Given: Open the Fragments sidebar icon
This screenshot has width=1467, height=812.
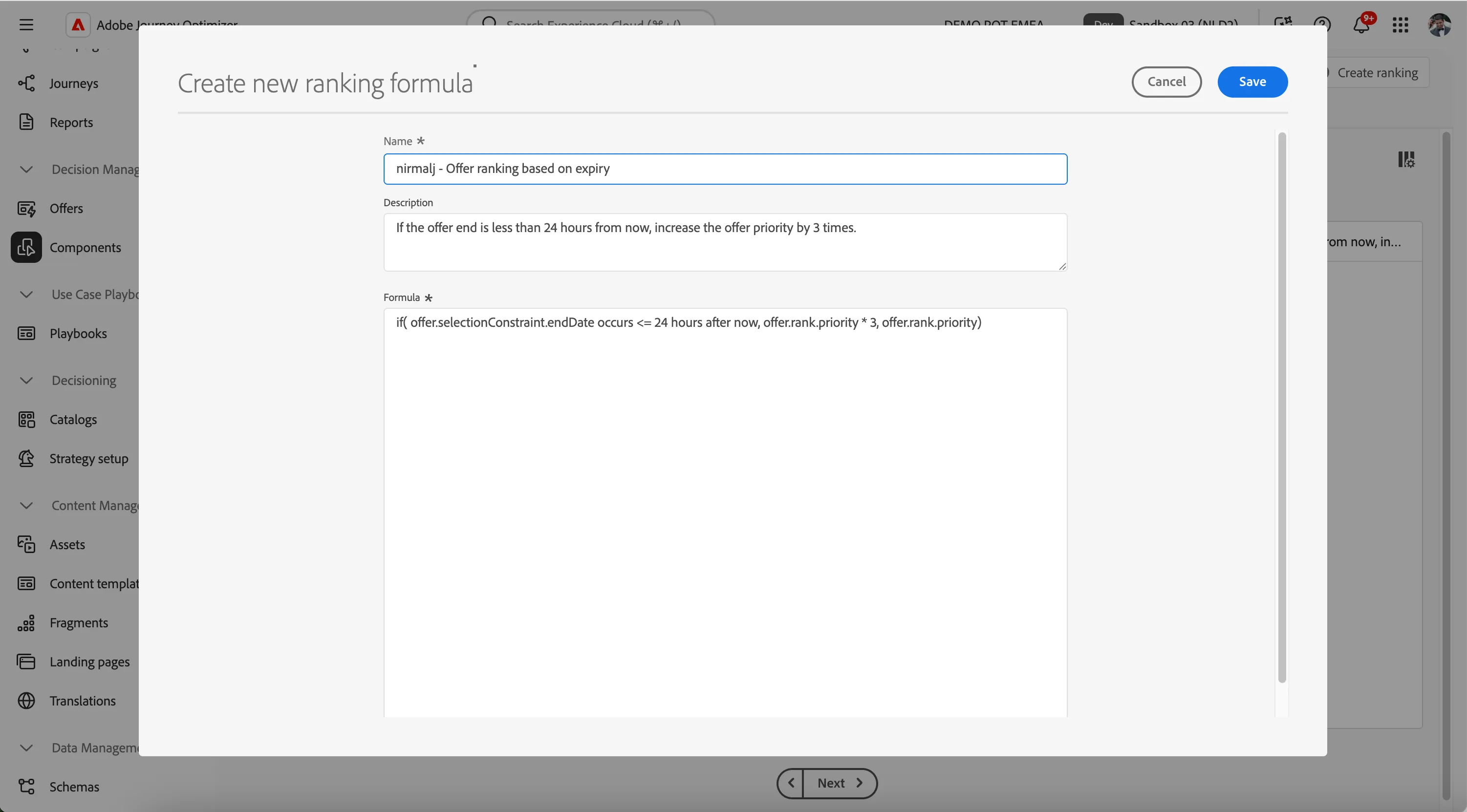Looking at the screenshot, I should pyautogui.click(x=26, y=622).
